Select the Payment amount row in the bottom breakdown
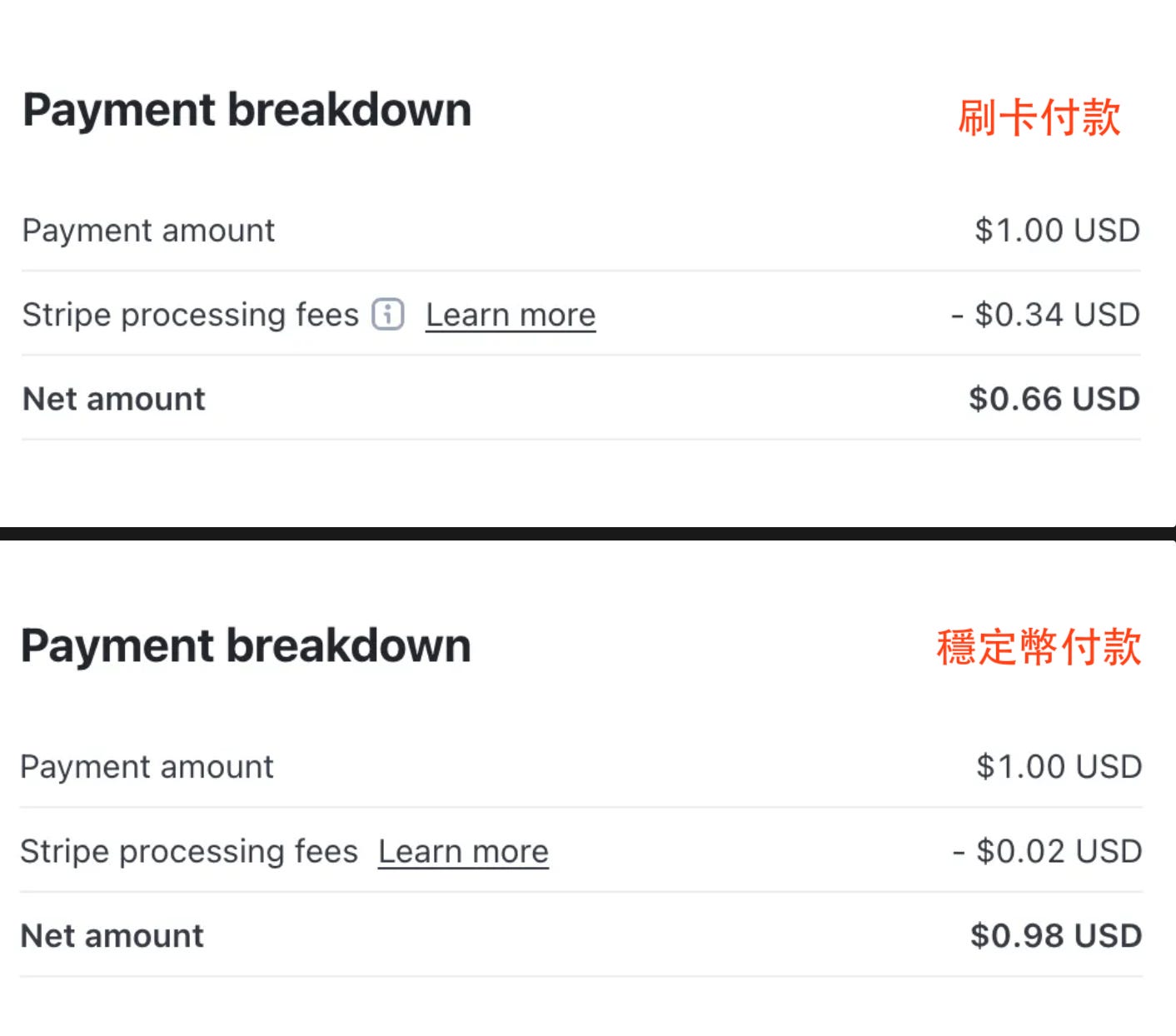Image resolution: width=1176 pixels, height=1036 pixels. click(148, 766)
